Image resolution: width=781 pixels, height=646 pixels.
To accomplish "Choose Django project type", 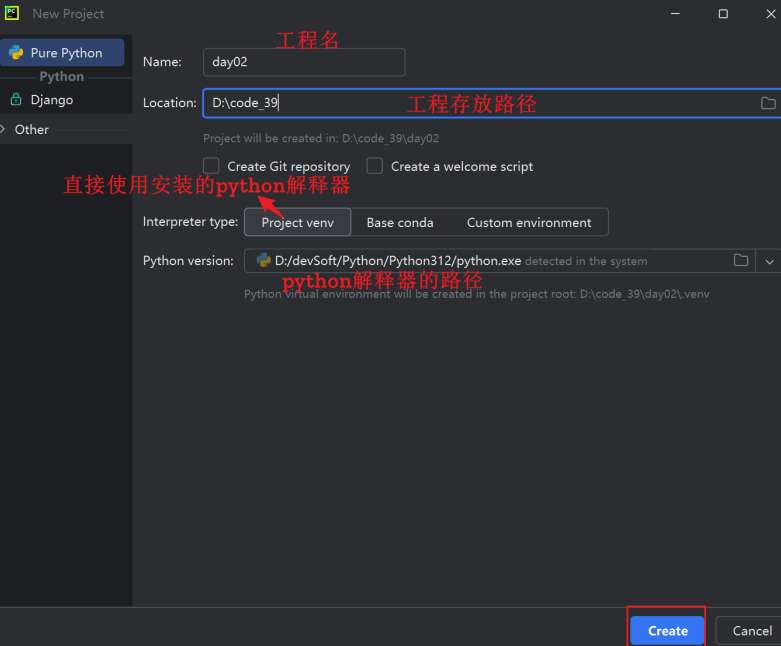I will [x=52, y=100].
